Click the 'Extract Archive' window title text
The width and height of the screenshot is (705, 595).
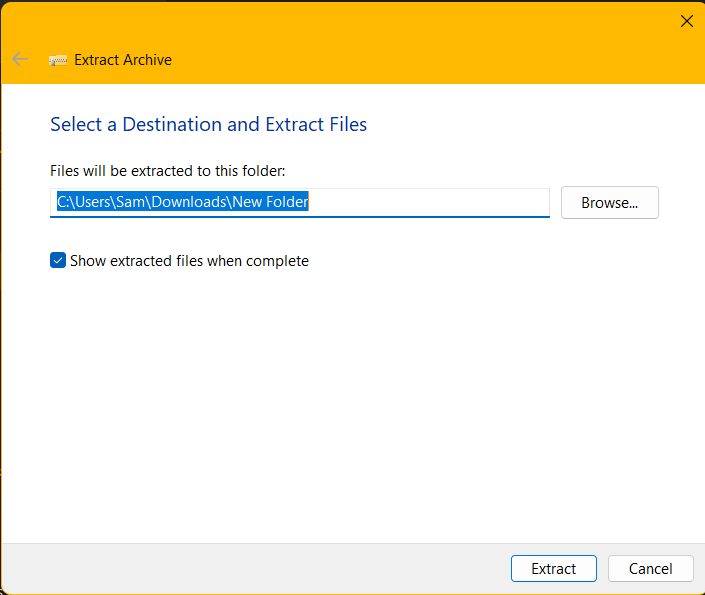(123, 60)
